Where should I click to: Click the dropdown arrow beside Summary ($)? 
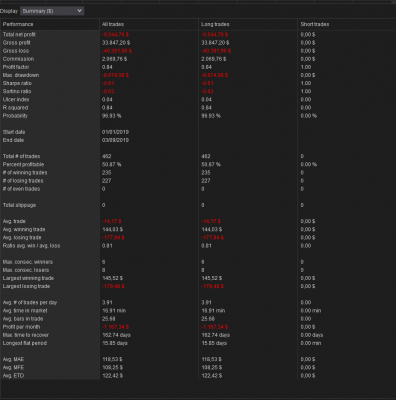pyautogui.click(x=79, y=11)
